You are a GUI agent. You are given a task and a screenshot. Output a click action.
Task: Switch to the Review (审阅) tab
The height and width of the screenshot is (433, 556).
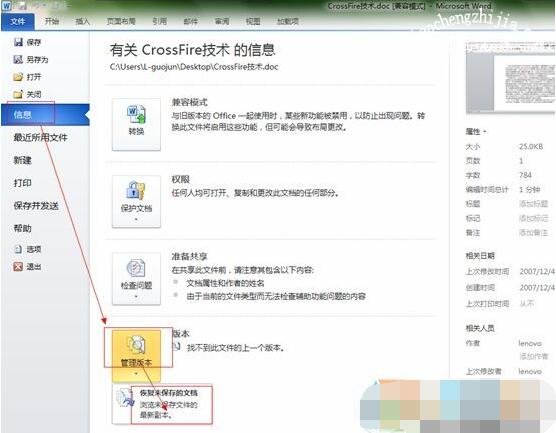[x=222, y=21]
